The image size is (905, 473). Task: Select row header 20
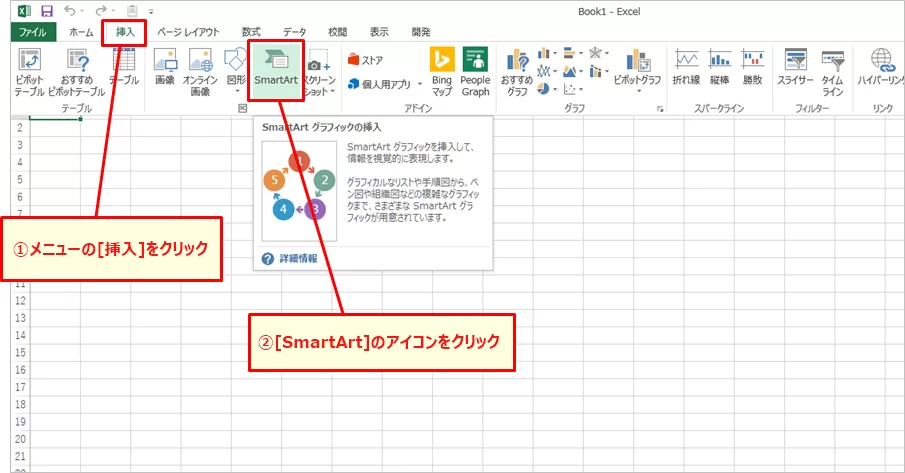pyautogui.click(x=20, y=439)
